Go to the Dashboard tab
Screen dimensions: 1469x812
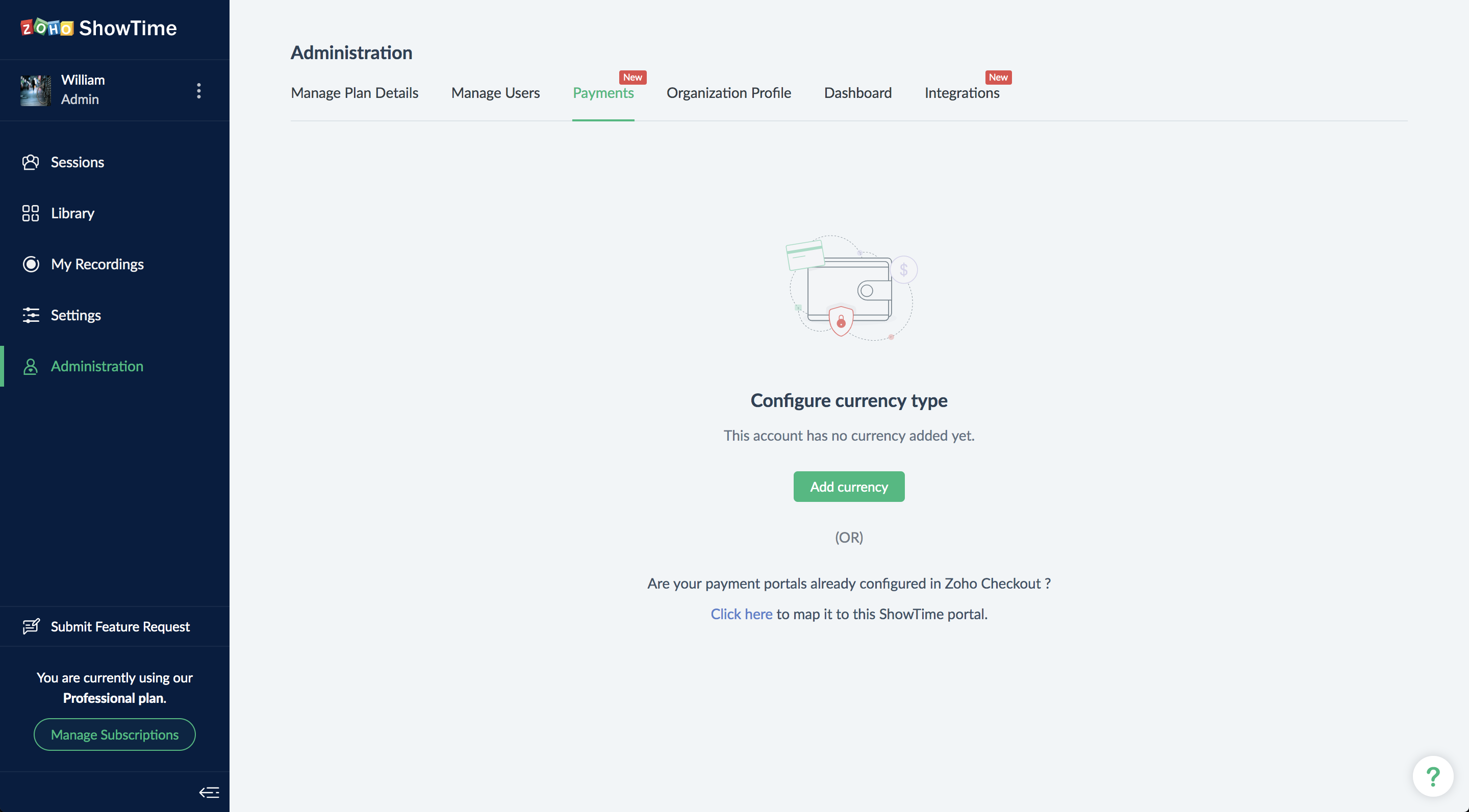click(x=857, y=93)
